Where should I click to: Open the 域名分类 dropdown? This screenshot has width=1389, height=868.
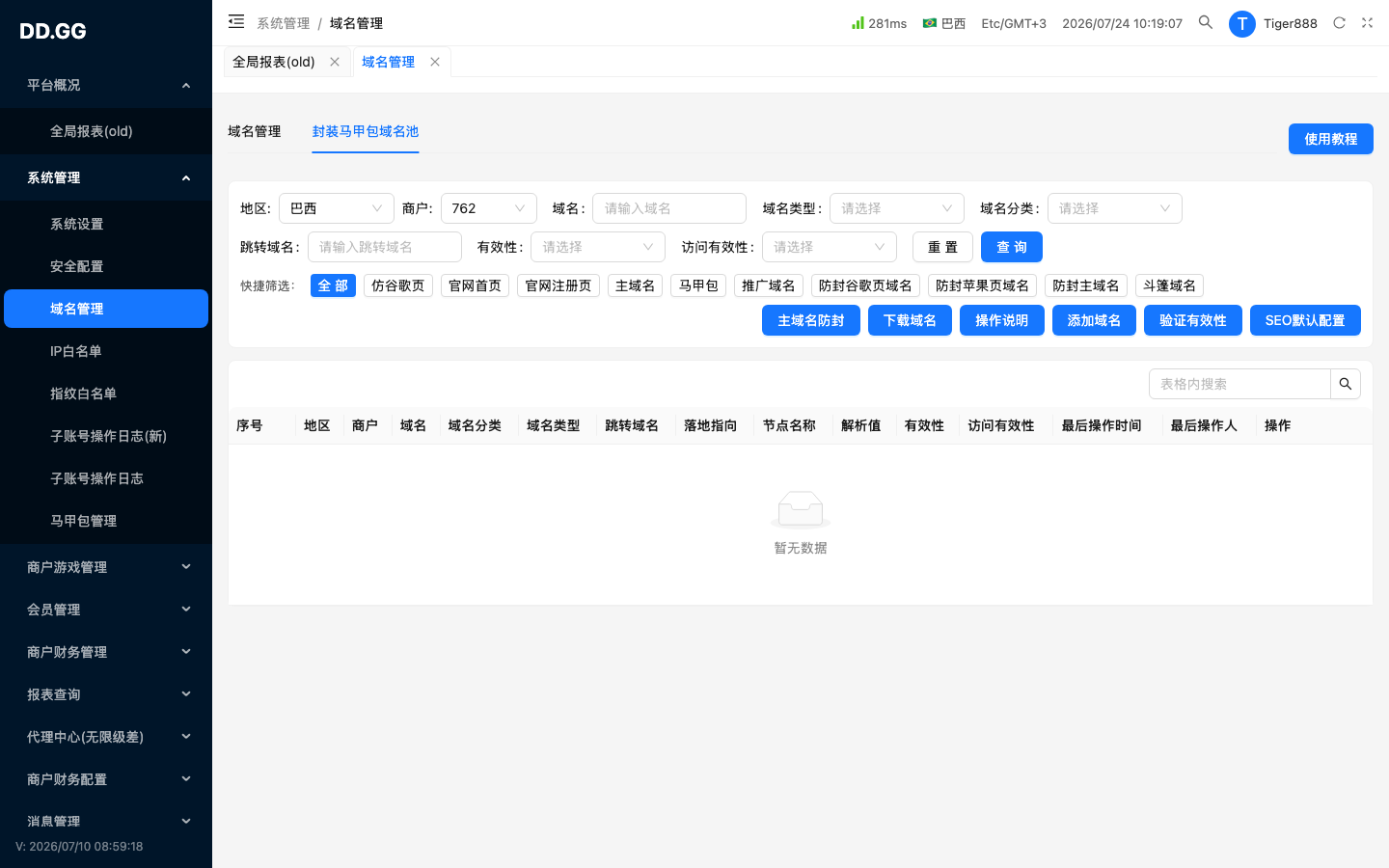[x=1115, y=208]
